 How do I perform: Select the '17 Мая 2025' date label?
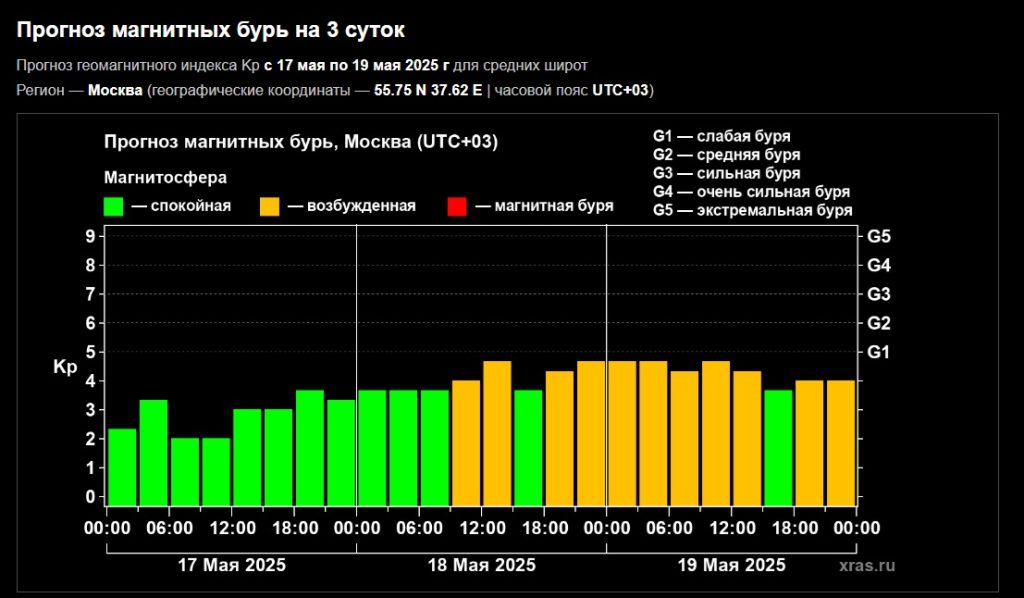point(231,565)
